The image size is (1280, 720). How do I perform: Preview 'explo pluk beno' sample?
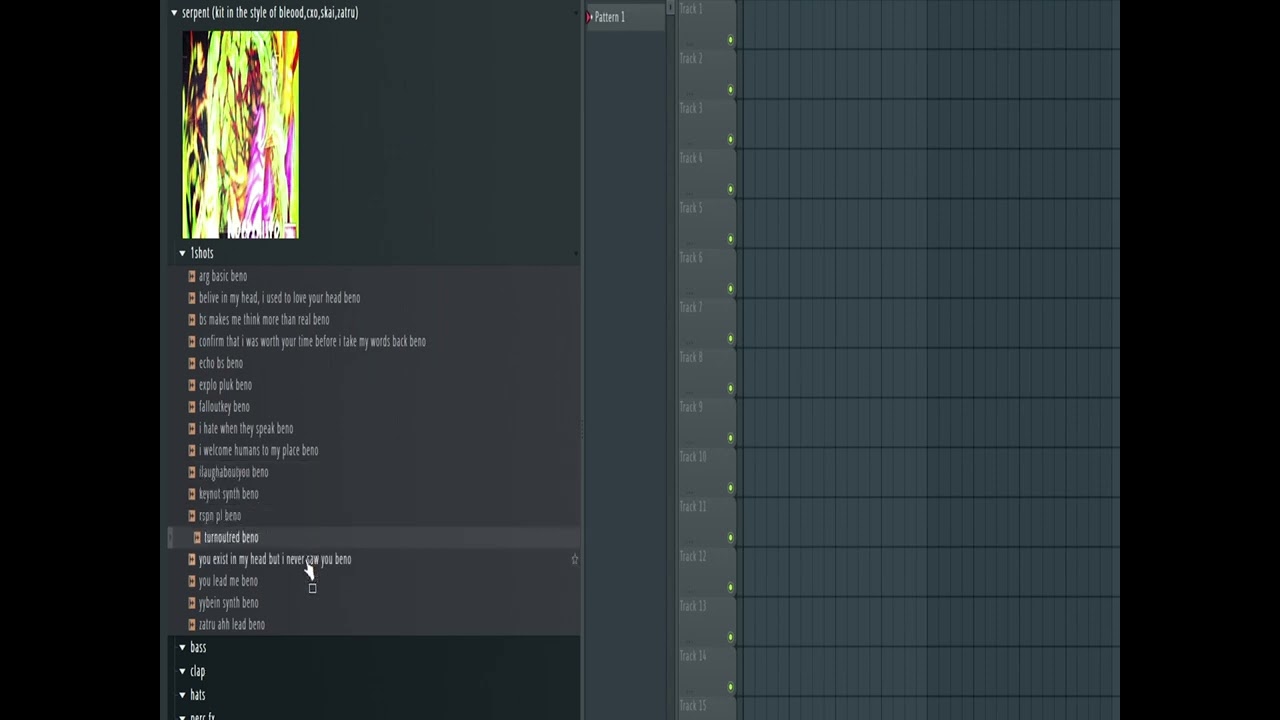(225, 385)
